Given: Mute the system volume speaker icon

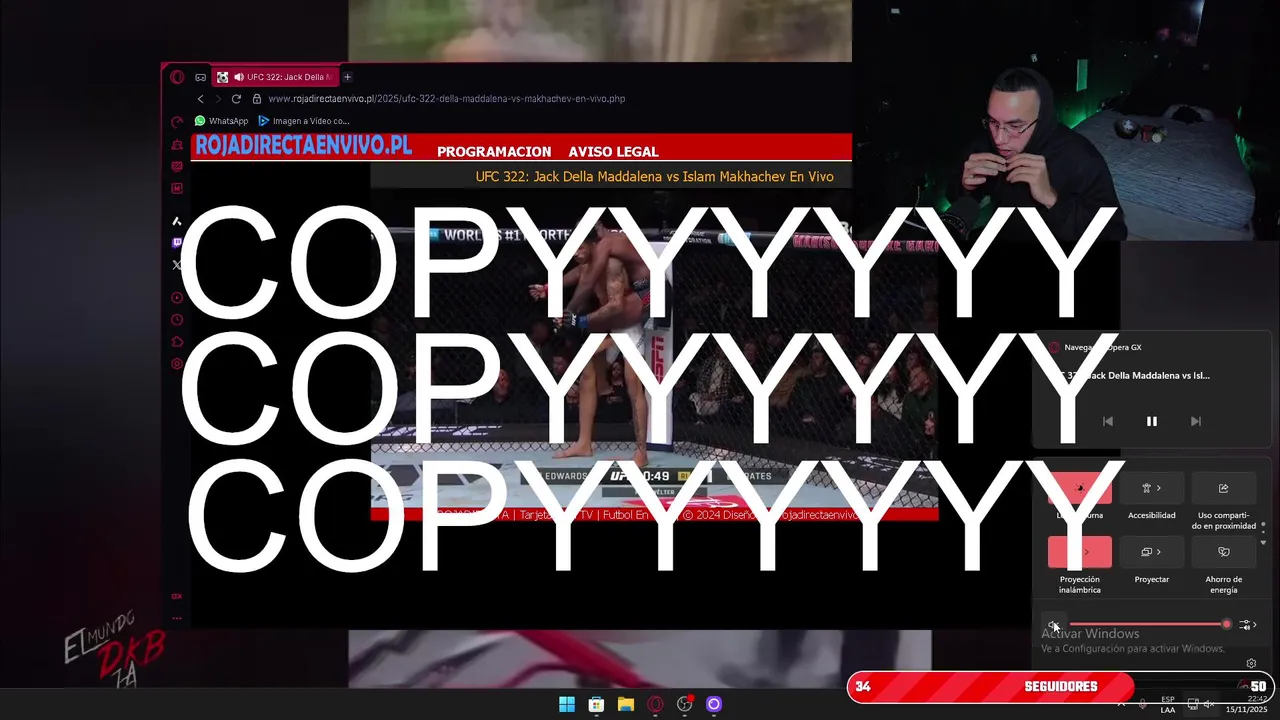Looking at the screenshot, I should pyautogui.click(x=1053, y=625).
